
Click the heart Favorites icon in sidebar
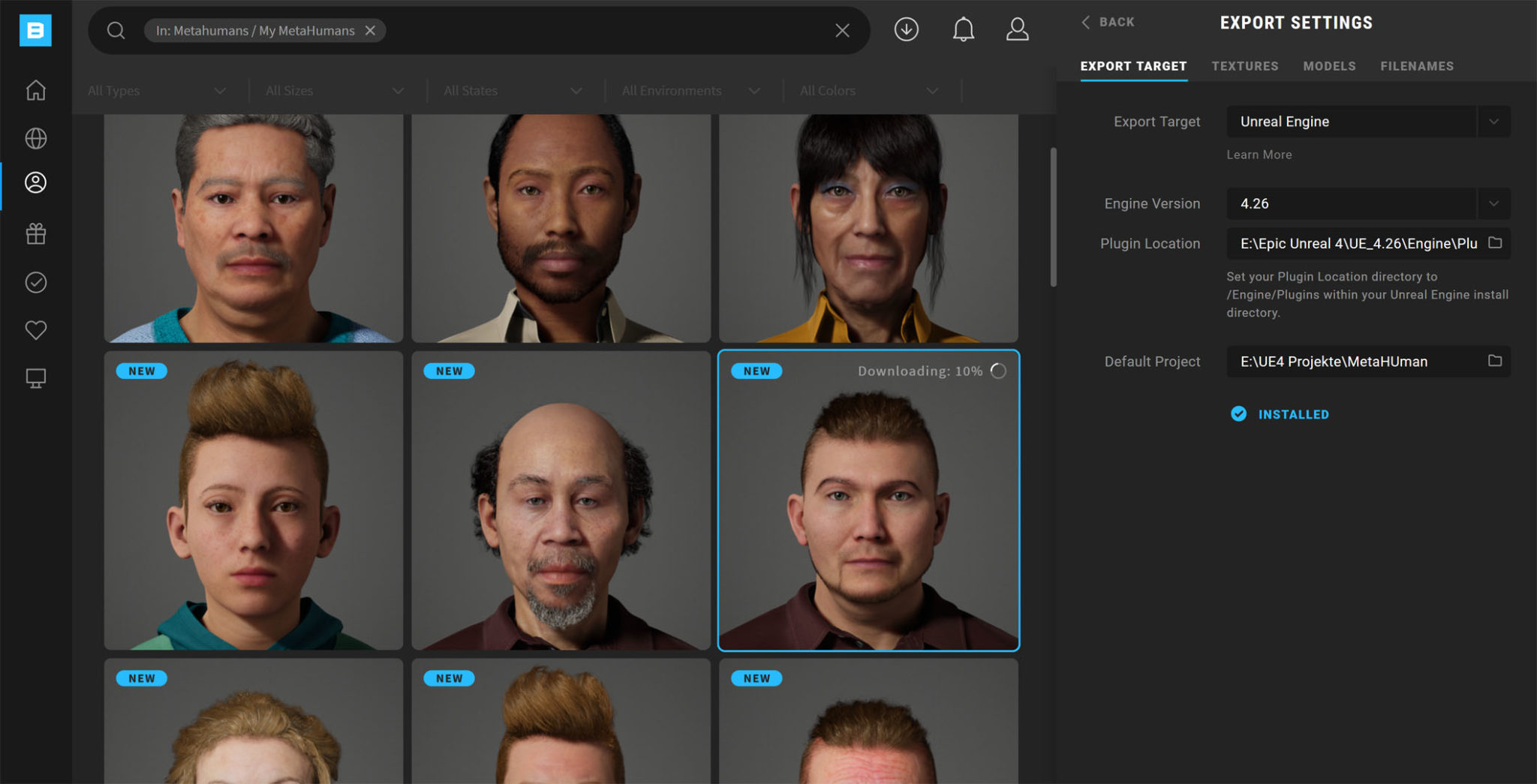click(35, 329)
